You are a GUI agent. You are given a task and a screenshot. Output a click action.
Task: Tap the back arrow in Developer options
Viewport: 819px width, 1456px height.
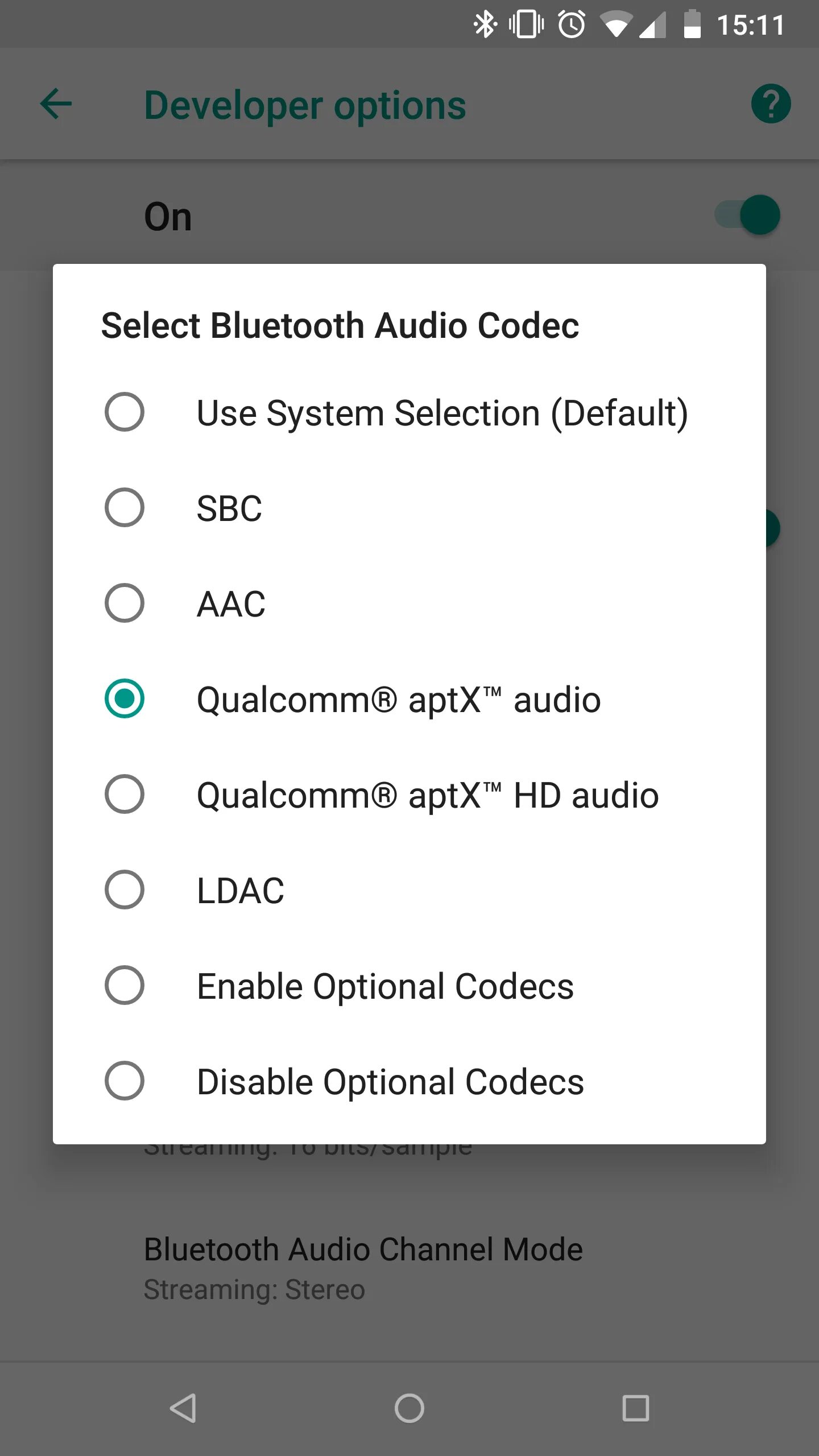56,104
